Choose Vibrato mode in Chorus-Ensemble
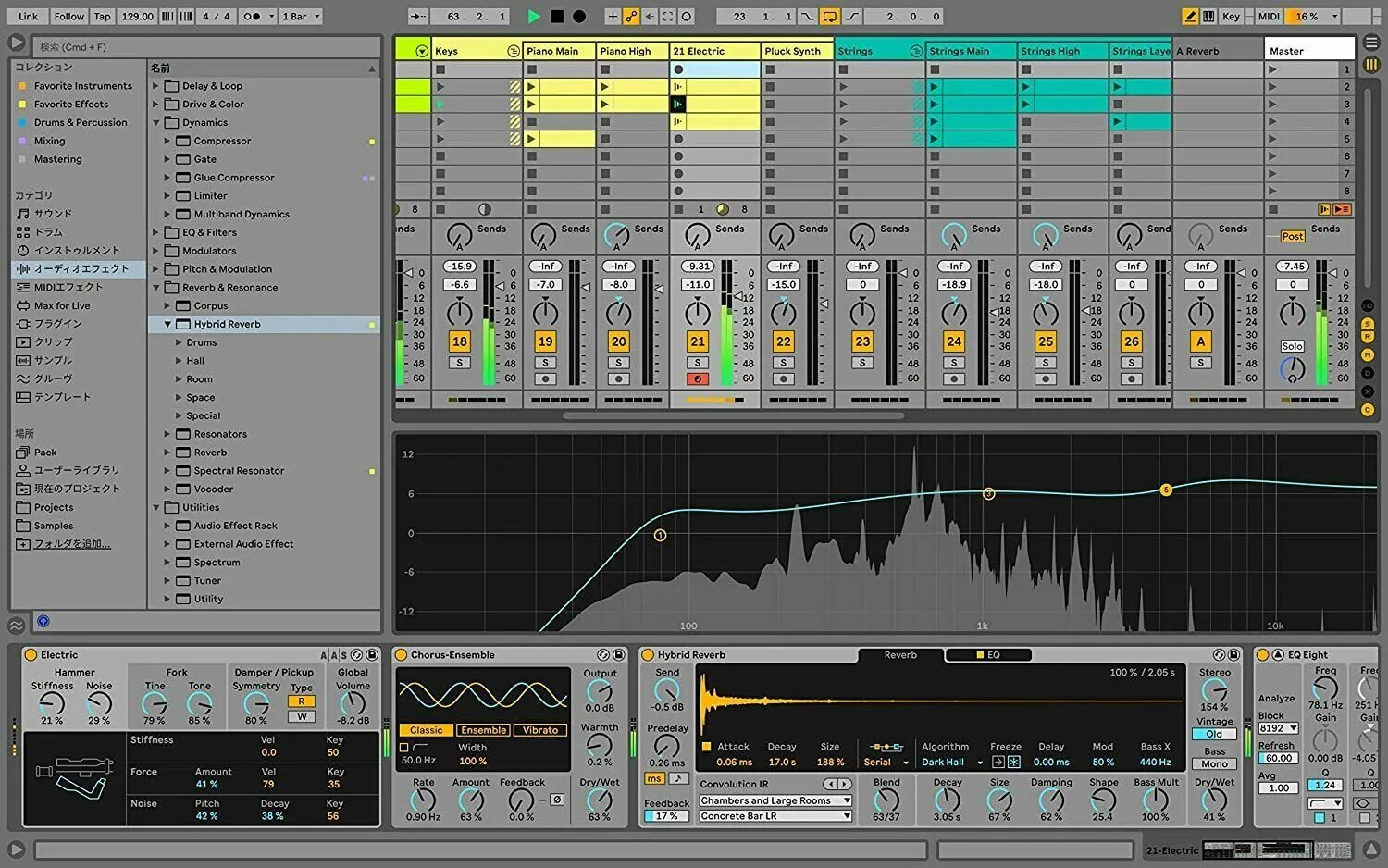Screen dimensions: 1388x868 click(x=539, y=730)
